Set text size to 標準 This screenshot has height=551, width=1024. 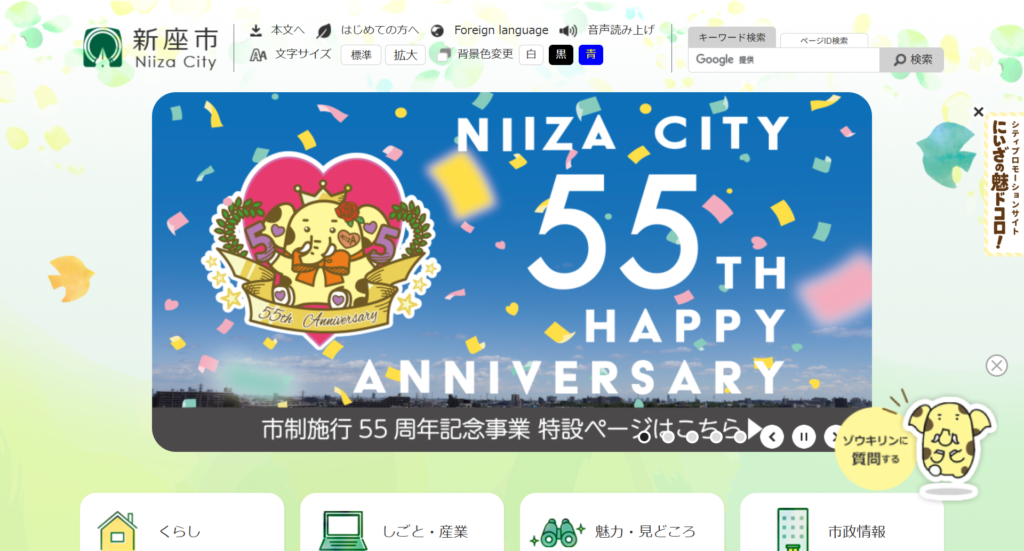point(361,55)
